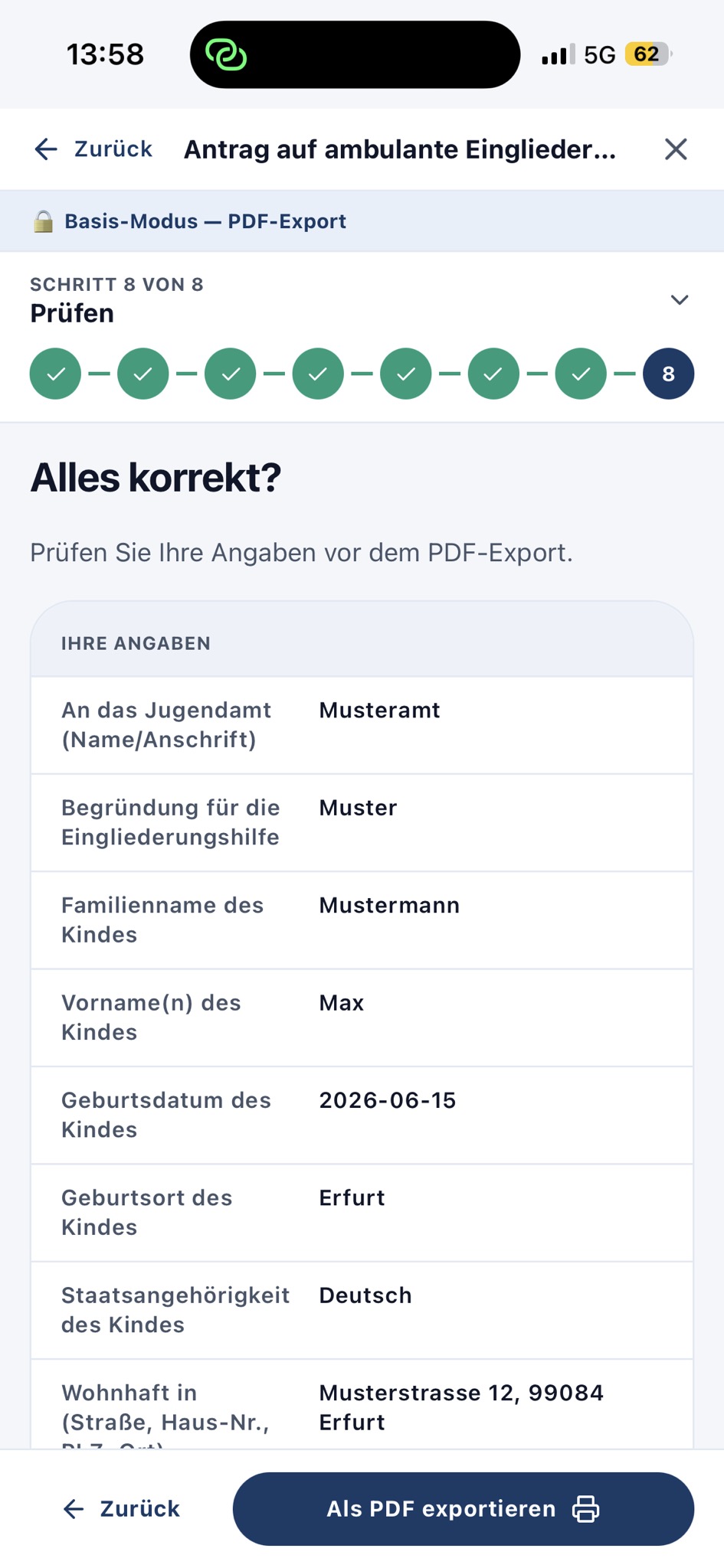Open third step checkmark circle

(x=231, y=374)
